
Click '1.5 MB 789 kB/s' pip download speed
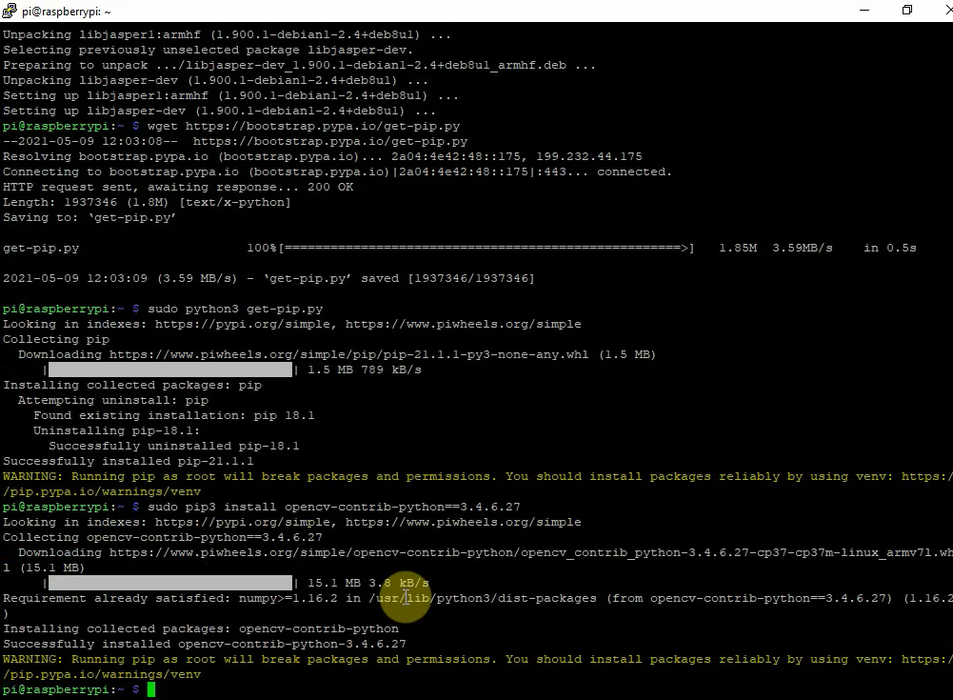coord(365,370)
